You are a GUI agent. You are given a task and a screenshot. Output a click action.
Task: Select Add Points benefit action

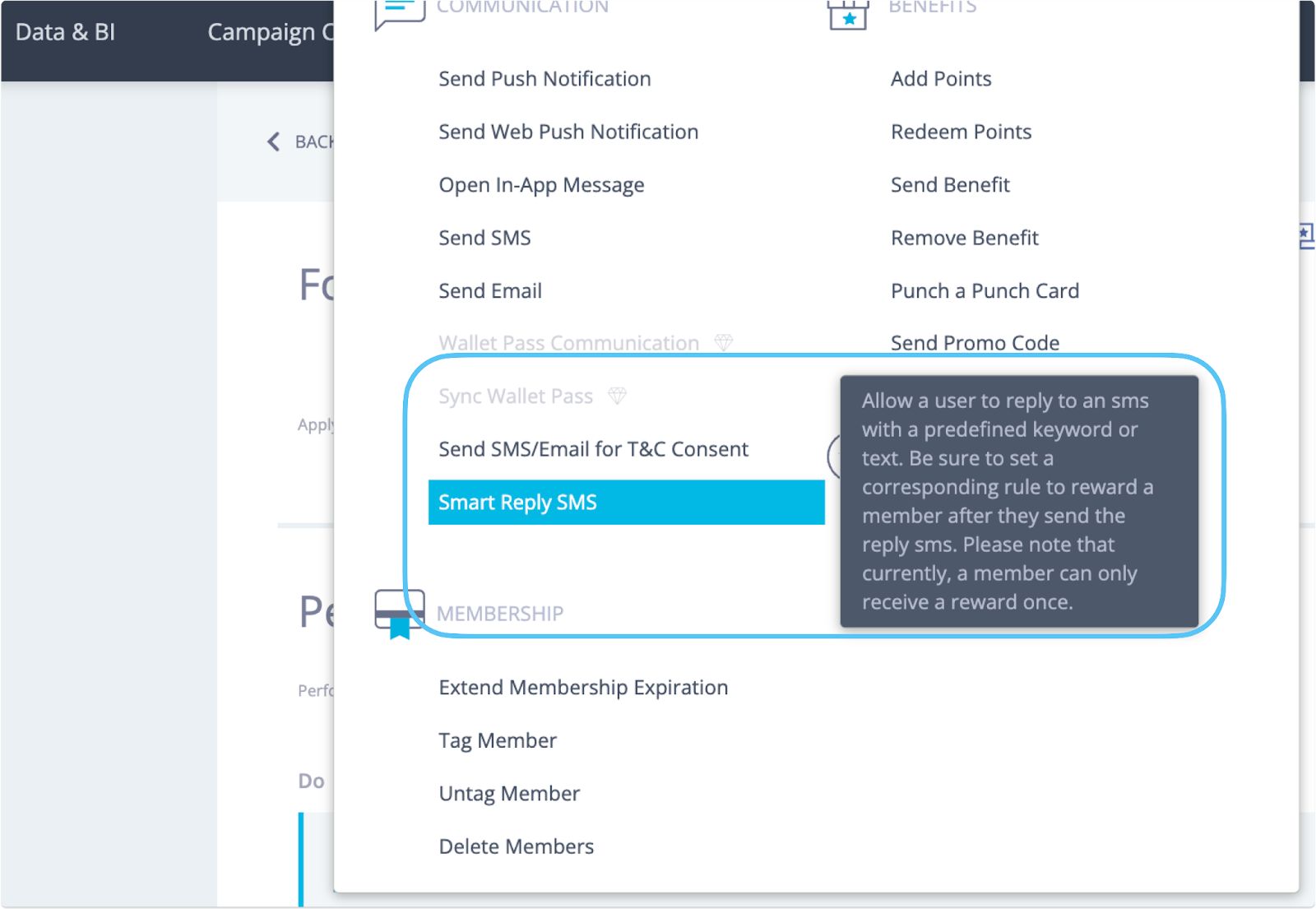point(941,79)
